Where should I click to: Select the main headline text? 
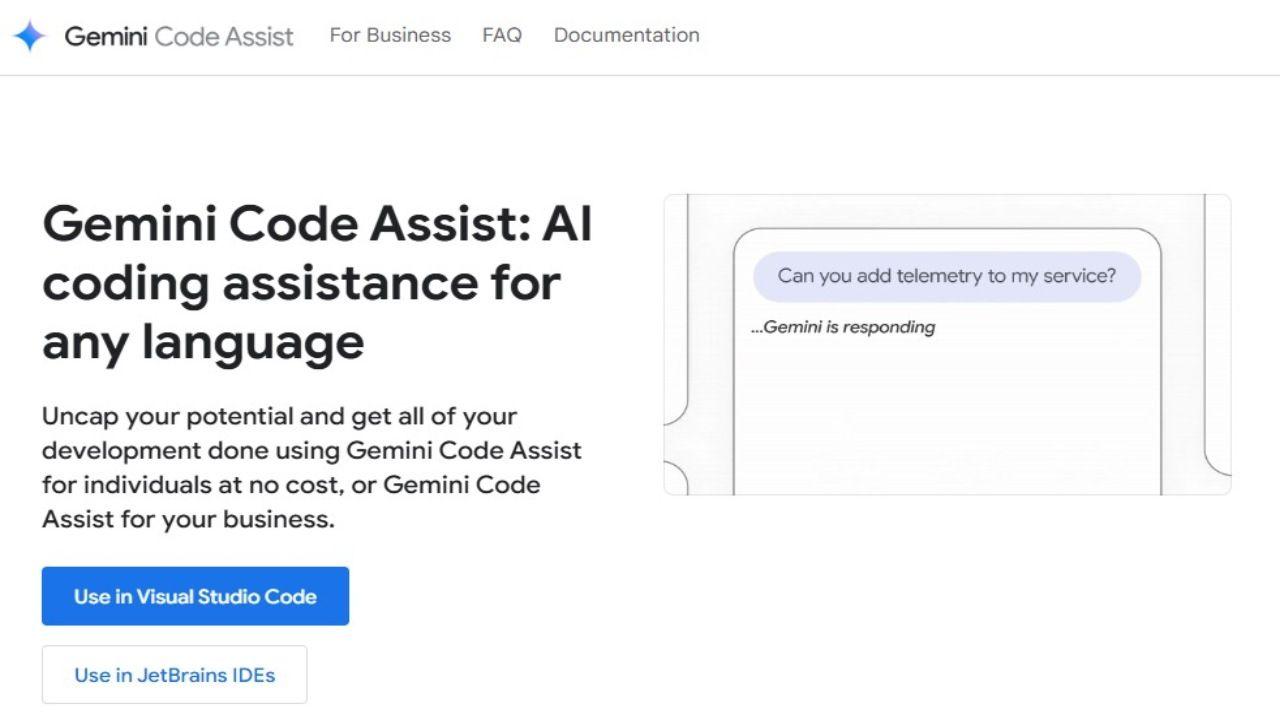(317, 283)
